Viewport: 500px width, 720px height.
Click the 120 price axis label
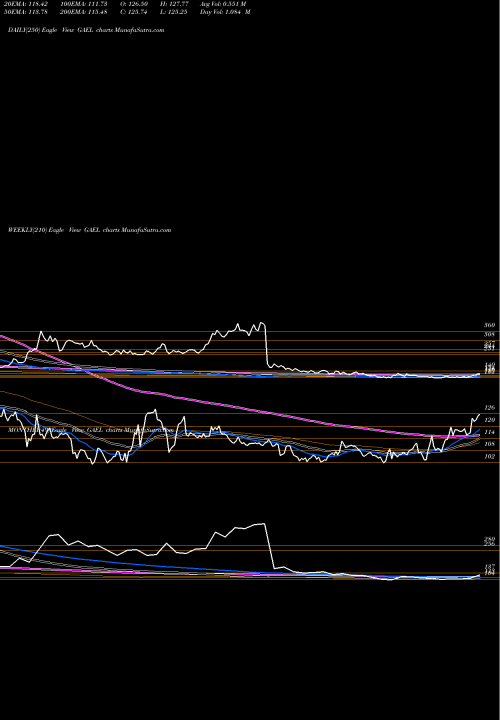[490, 420]
